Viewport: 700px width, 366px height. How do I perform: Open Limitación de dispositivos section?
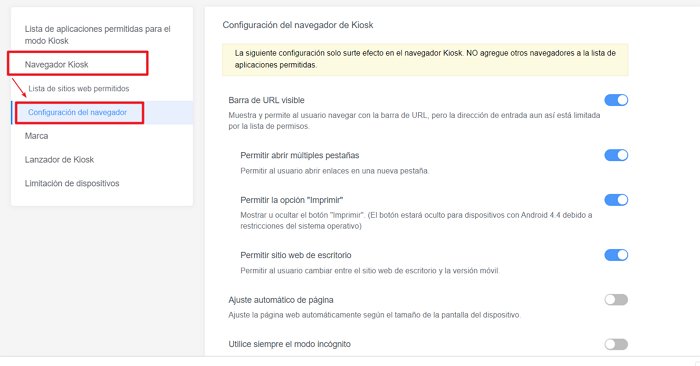[x=72, y=183]
